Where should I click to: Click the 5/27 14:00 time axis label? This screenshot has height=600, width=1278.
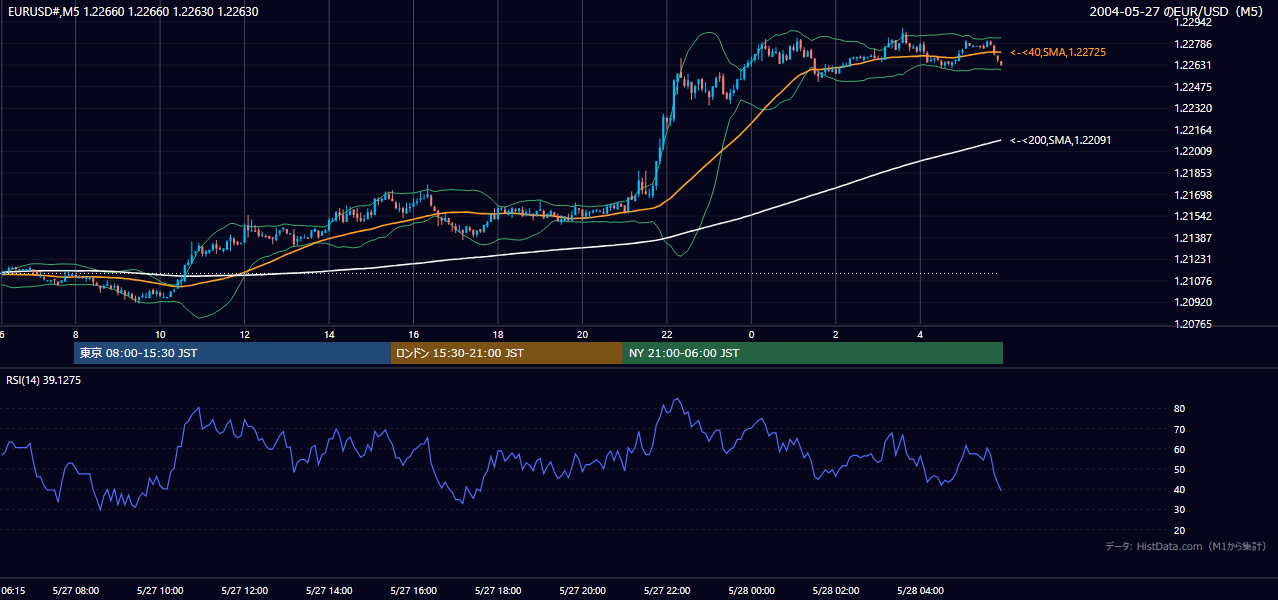329,591
